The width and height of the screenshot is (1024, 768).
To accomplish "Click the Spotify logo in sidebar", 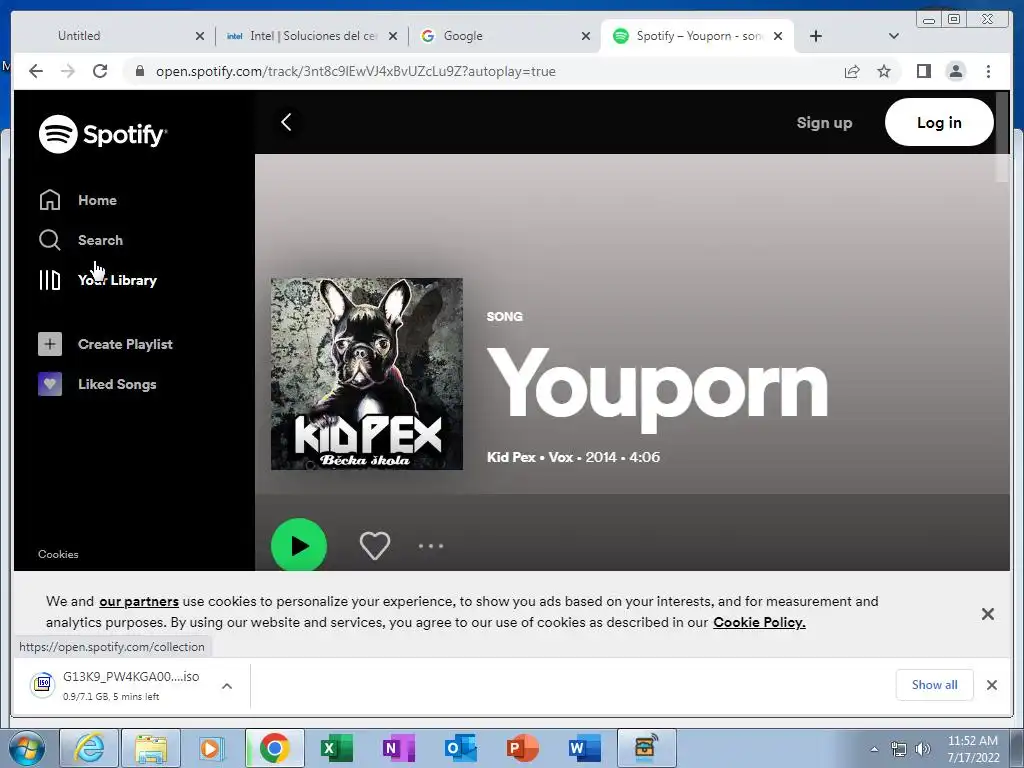I will coord(103,134).
